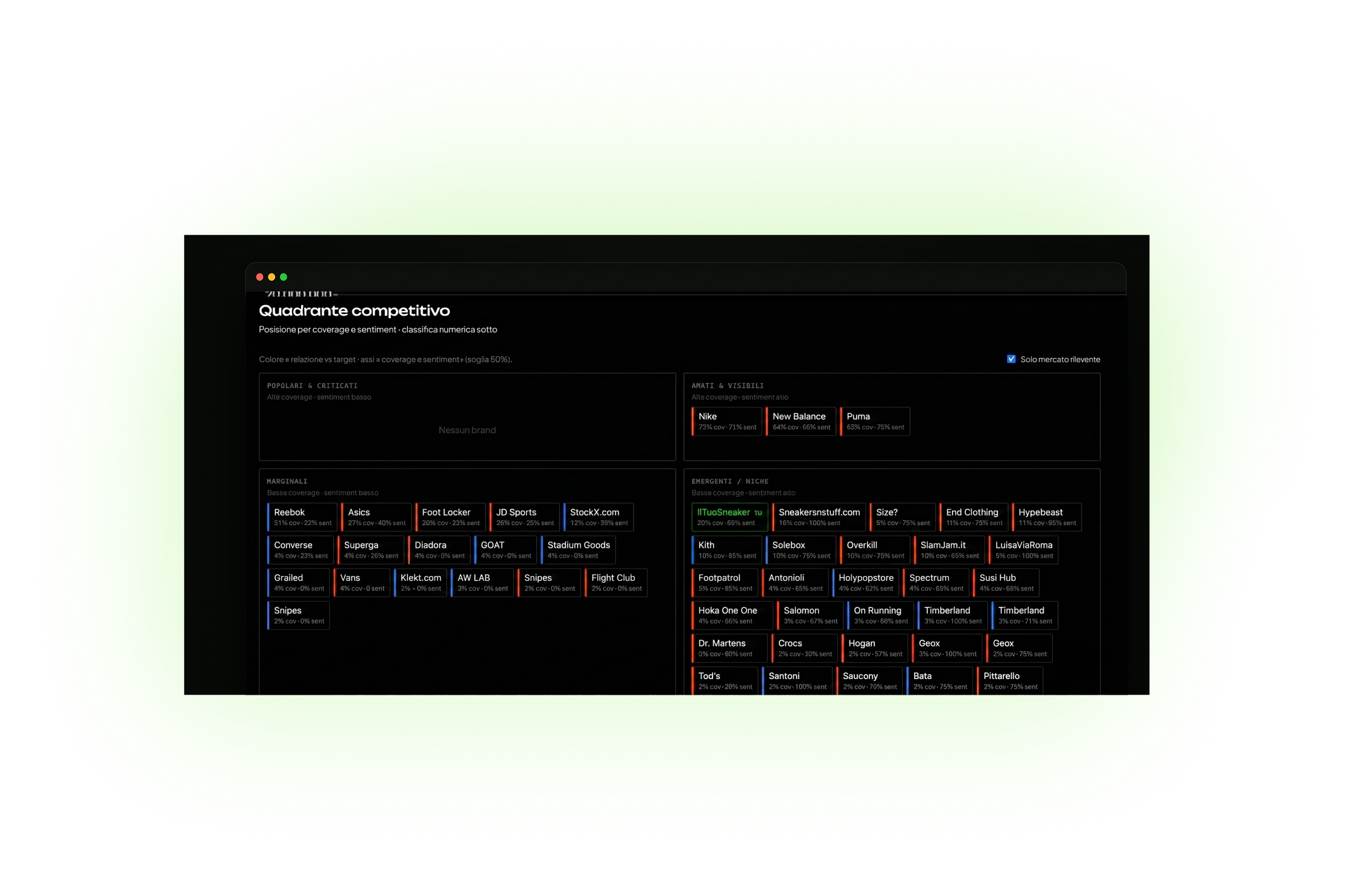Select the Bata brand chip

(x=940, y=681)
